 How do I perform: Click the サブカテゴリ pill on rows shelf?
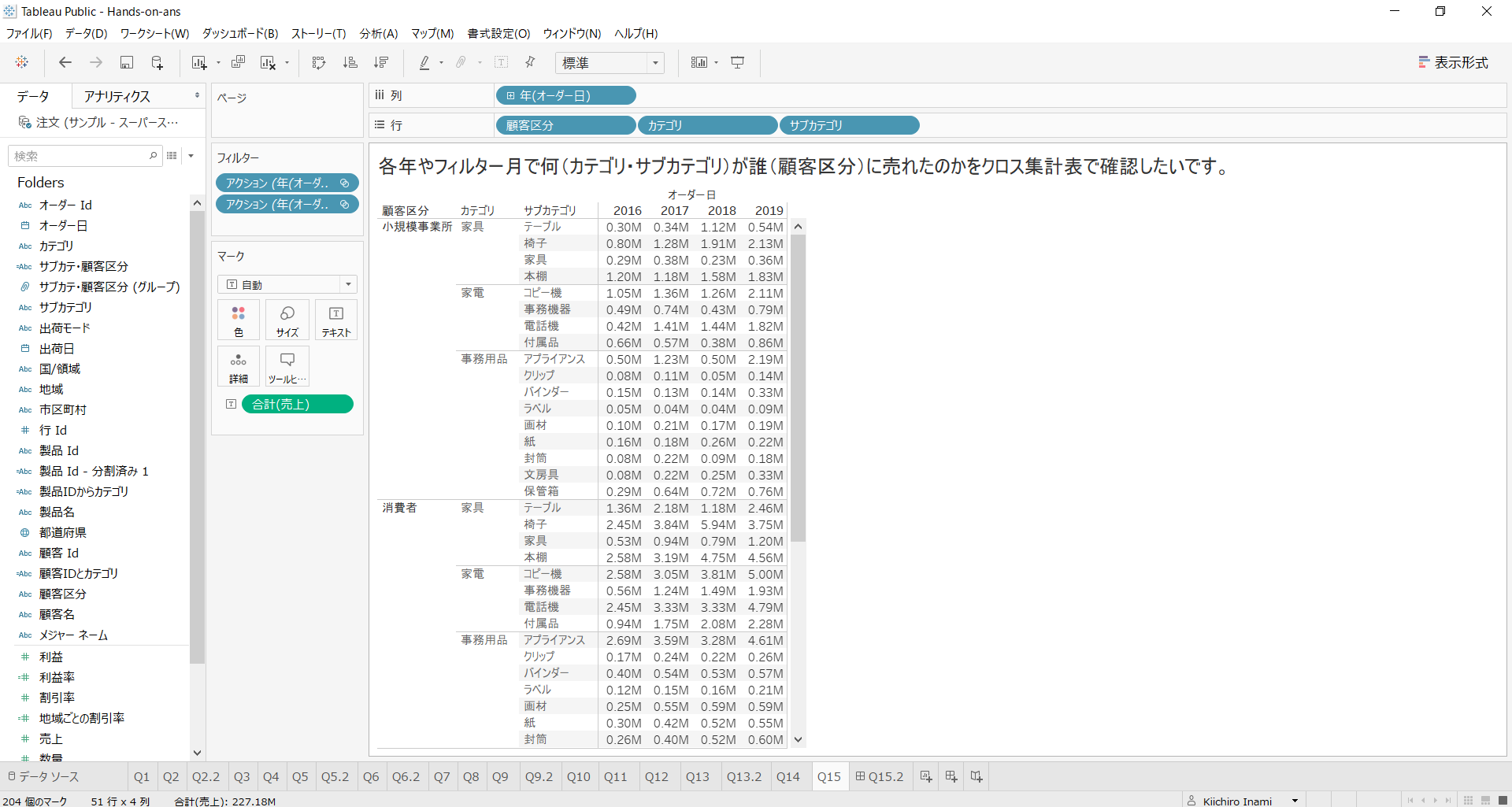pyautogui.click(x=849, y=125)
